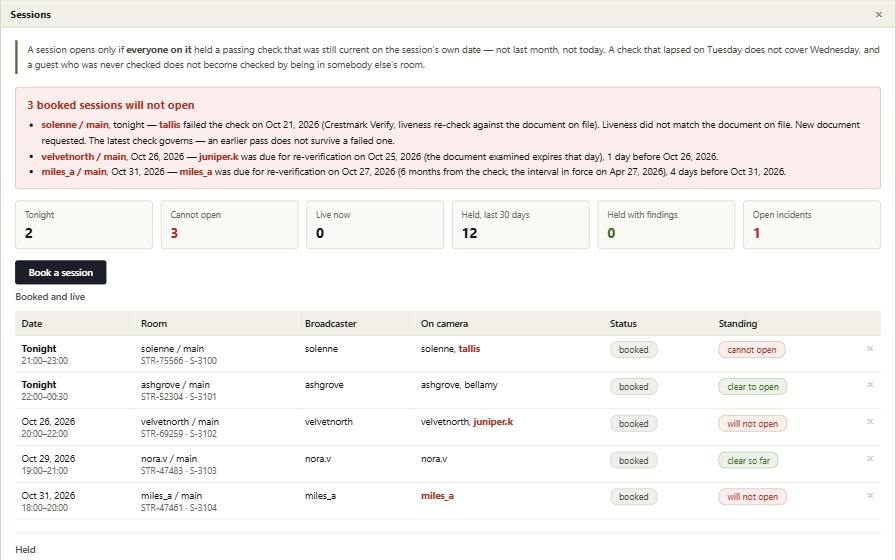Click tallis in the On camera column
The height and width of the screenshot is (560, 896).
469,349
